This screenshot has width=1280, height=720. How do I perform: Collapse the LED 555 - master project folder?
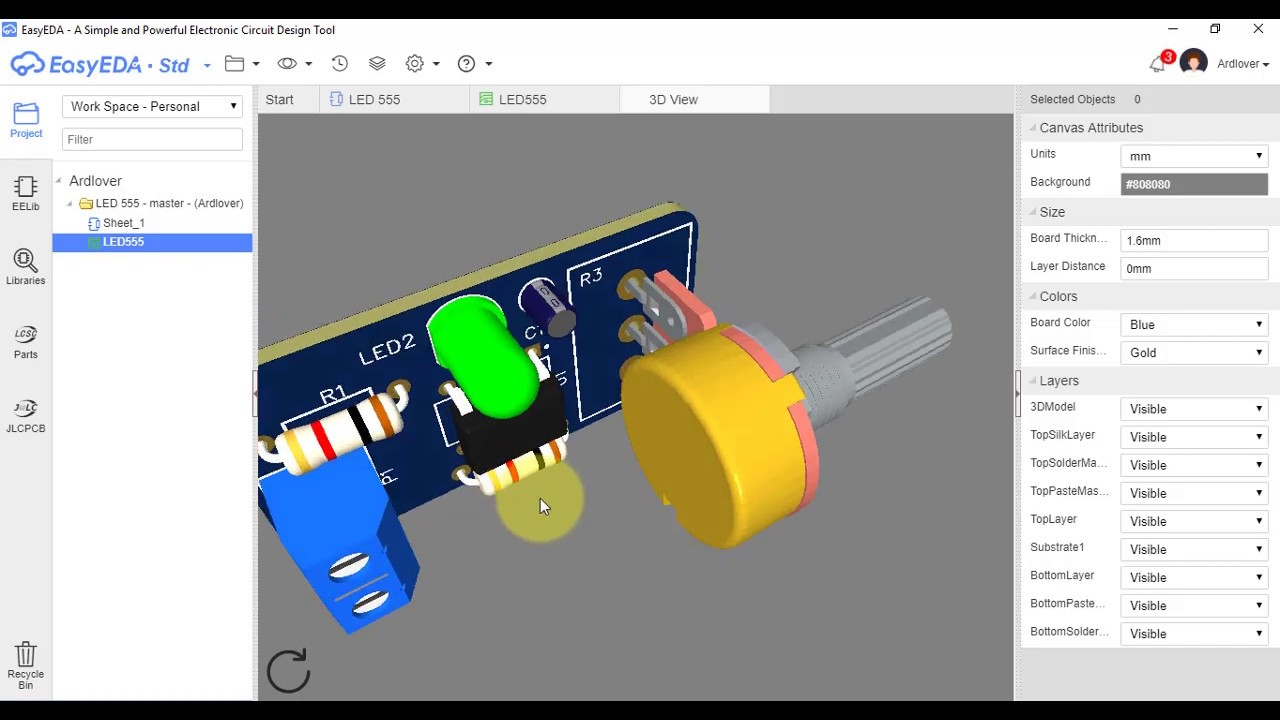pyautogui.click(x=70, y=204)
